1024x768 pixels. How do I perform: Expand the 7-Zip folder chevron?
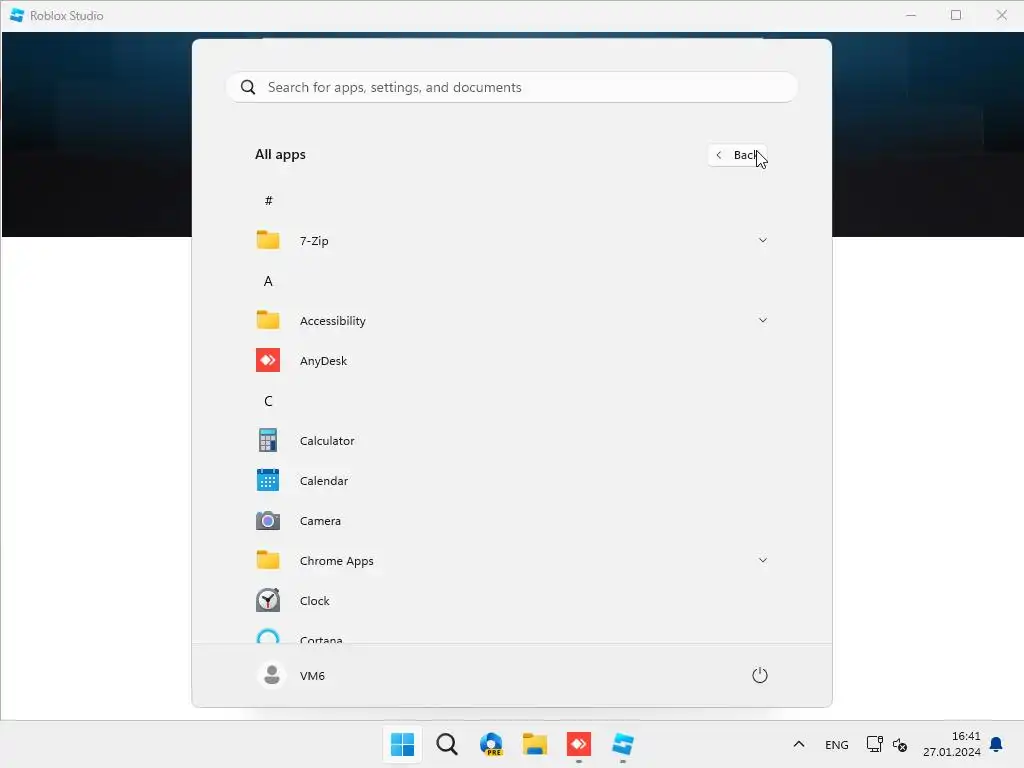[x=762, y=240]
